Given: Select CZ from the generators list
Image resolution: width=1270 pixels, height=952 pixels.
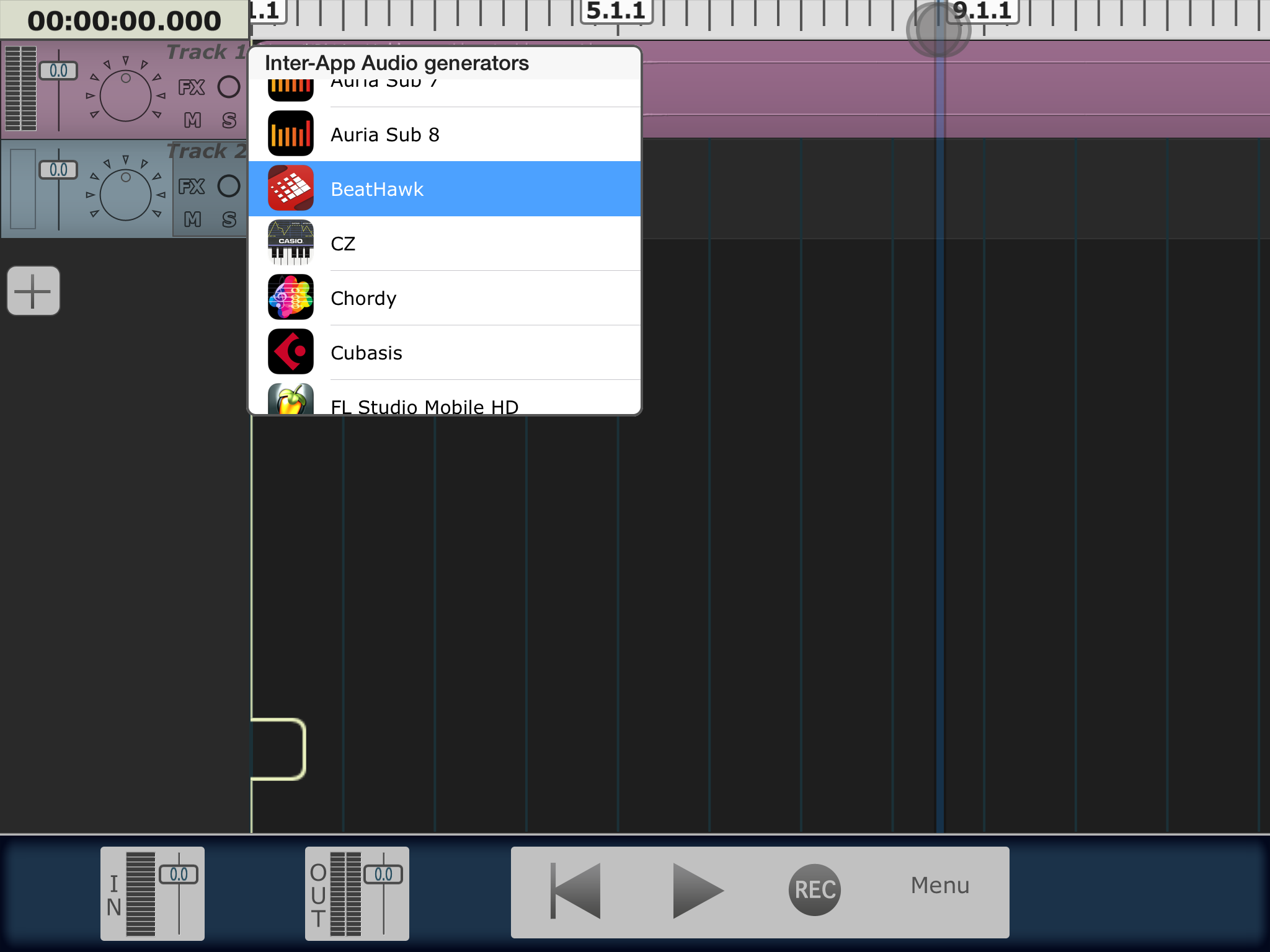Looking at the screenshot, I should [445, 244].
